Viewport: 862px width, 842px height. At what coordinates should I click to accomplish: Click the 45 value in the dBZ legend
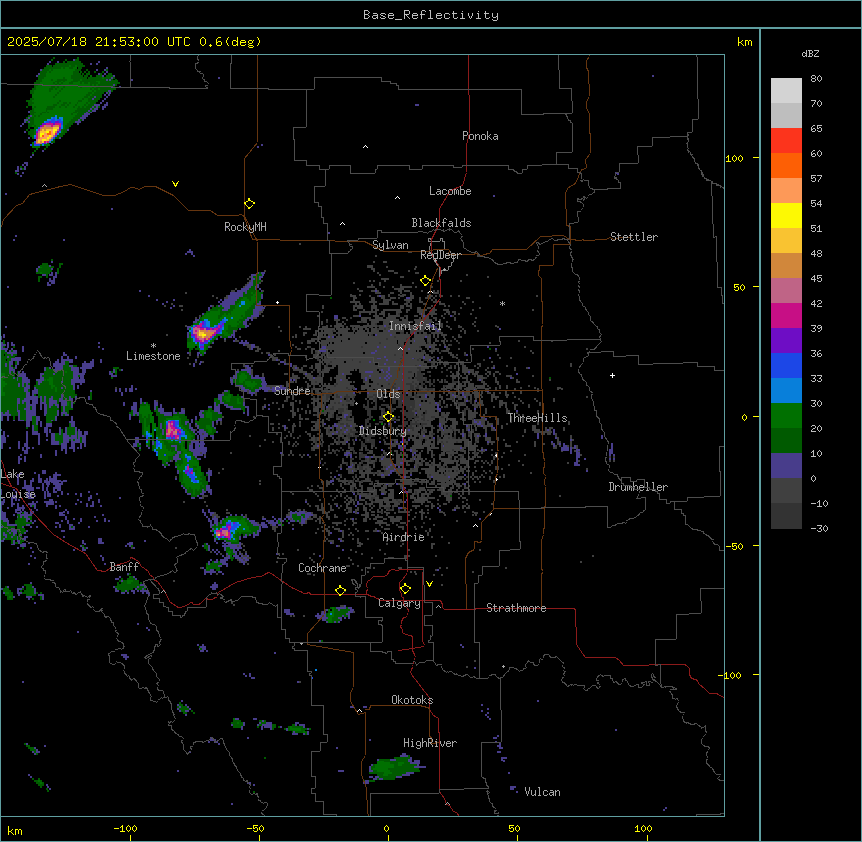pyautogui.click(x=816, y=279)
